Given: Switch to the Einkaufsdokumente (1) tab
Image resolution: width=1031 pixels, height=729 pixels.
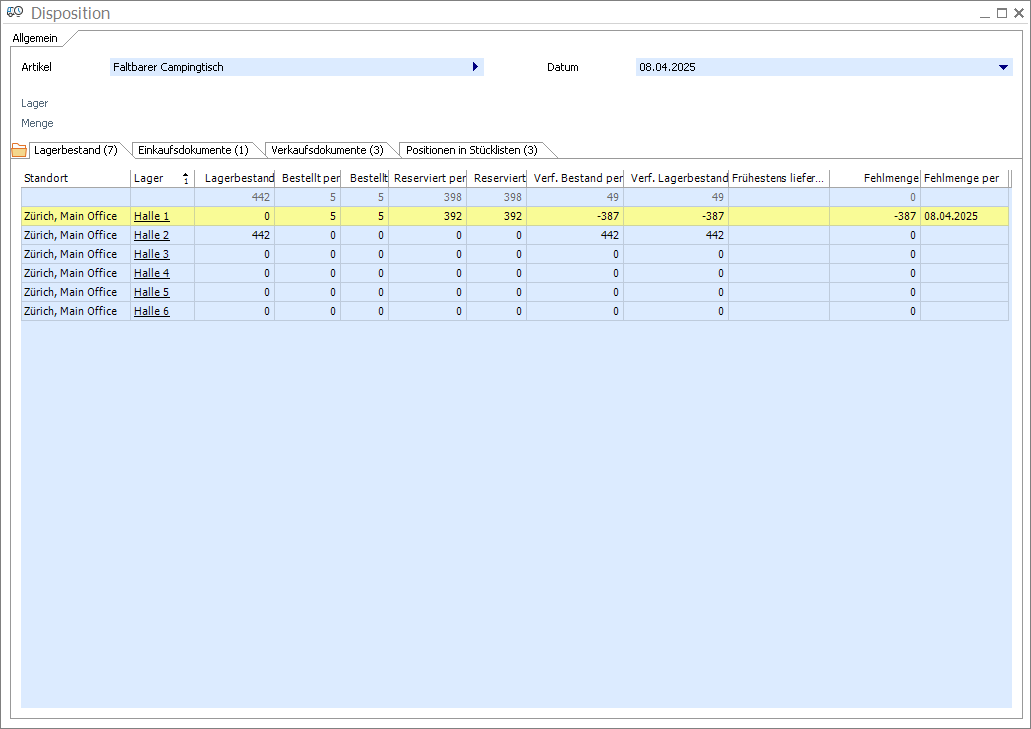Looking at the screenshot, I should pos(193,150).
